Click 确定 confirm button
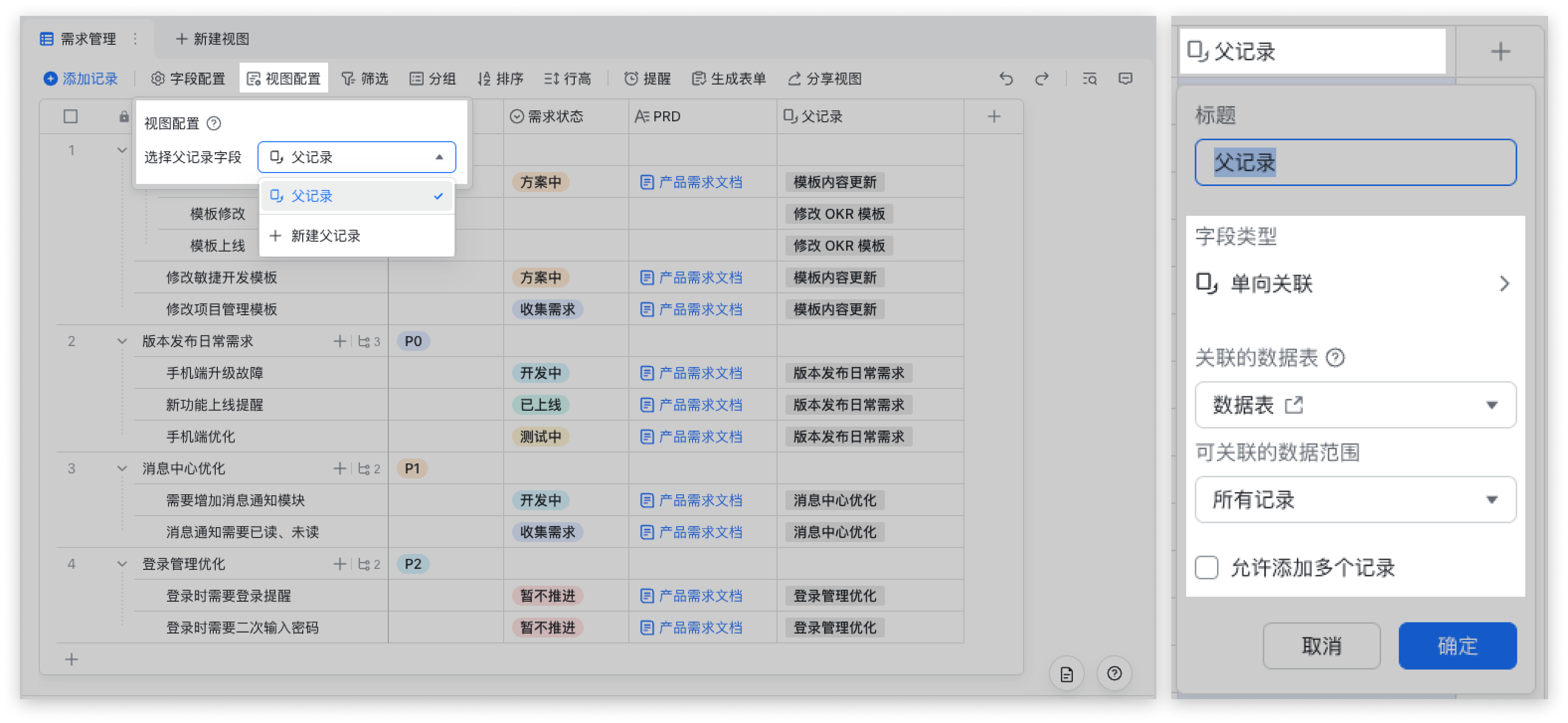The image size is (1568, 723). (1457, 646)
